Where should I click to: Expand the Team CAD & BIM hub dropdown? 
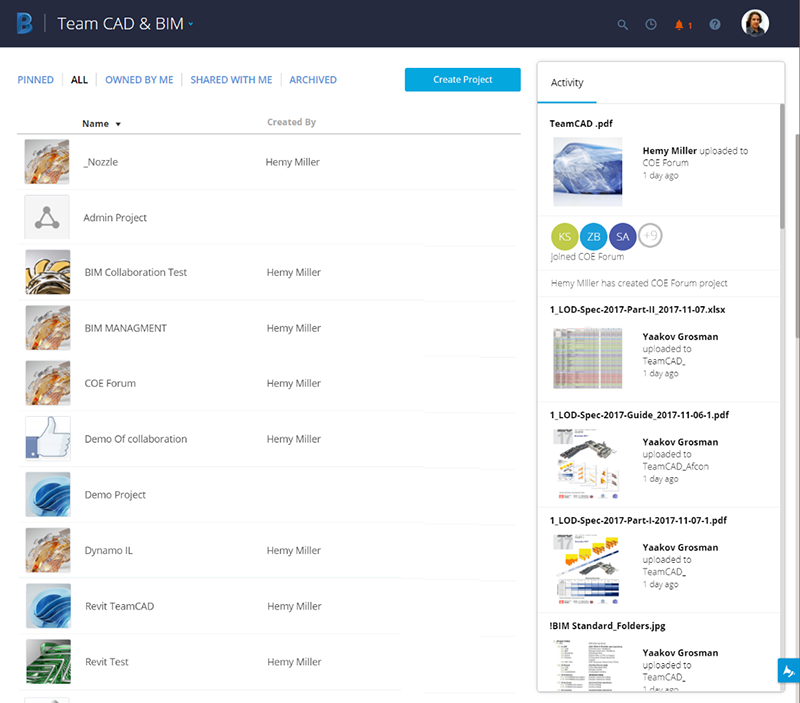coord(190,24)
